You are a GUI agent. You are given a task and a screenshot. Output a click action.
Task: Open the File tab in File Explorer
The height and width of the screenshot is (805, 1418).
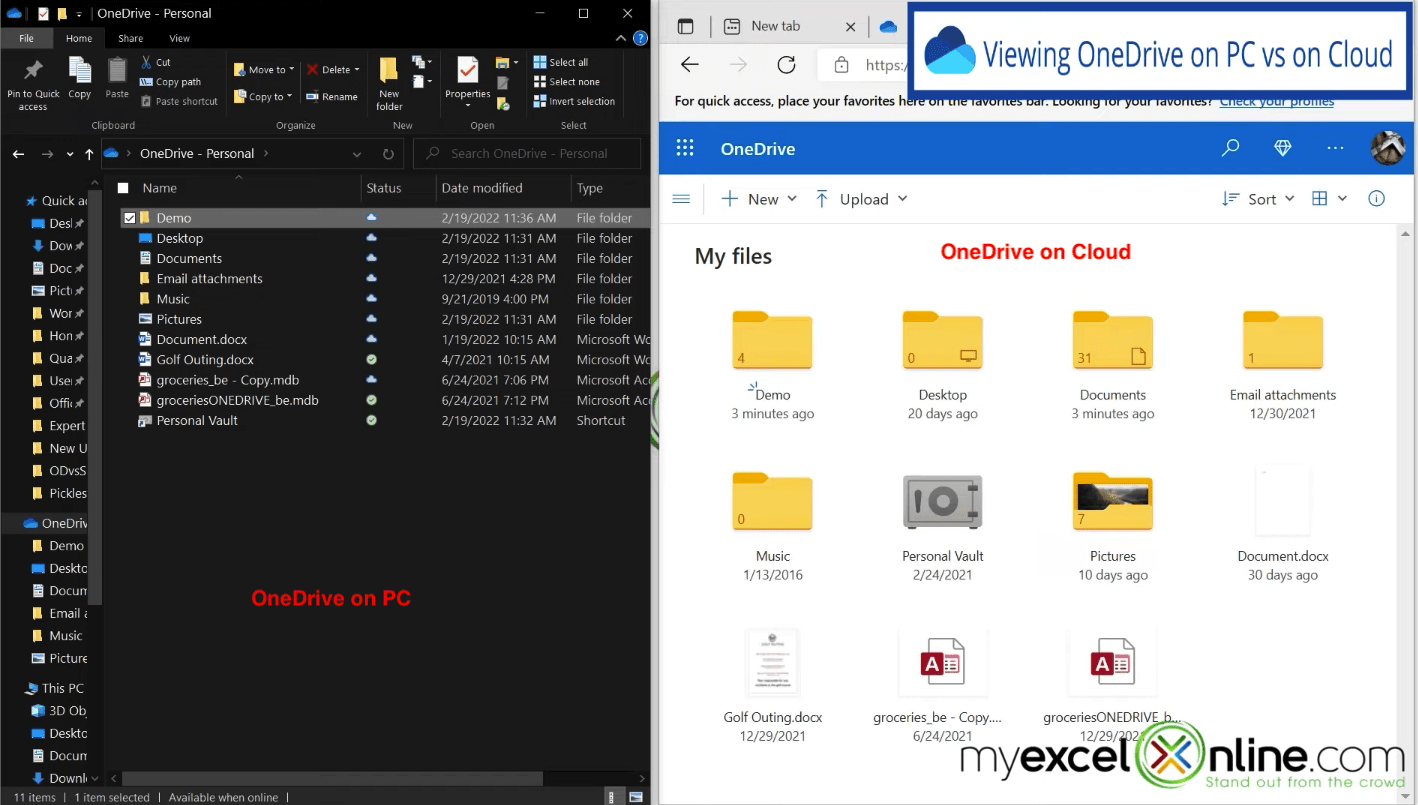26,38
